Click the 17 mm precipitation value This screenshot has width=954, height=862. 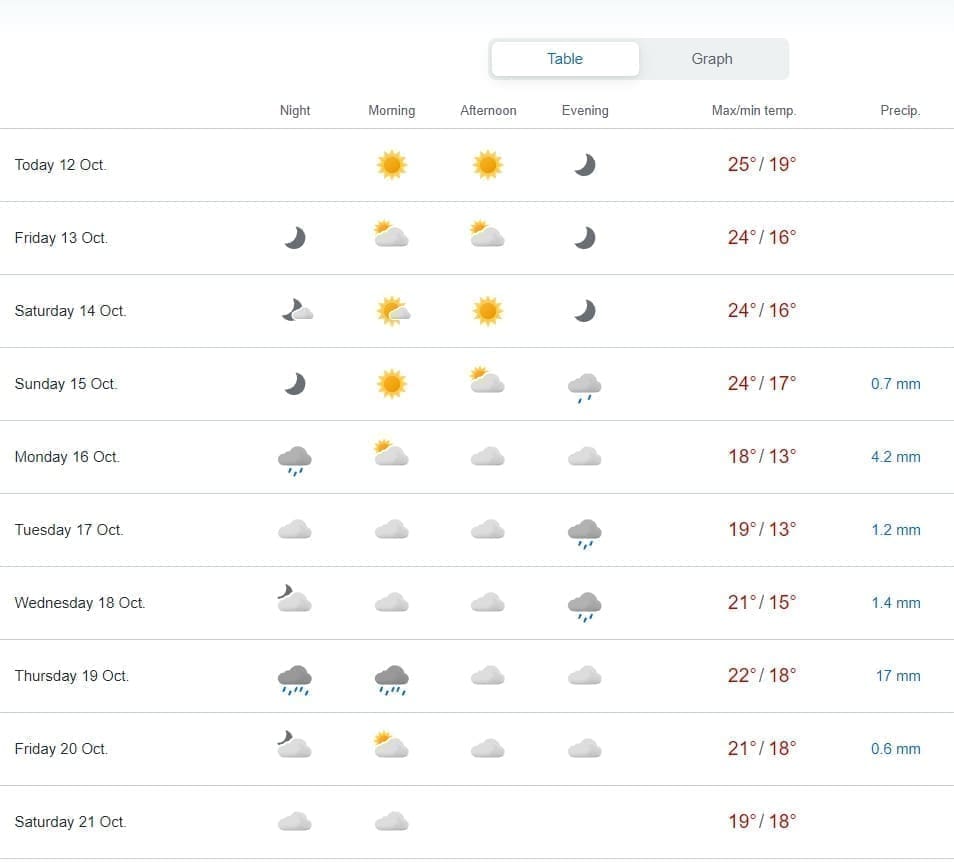(x=897, y=676)
